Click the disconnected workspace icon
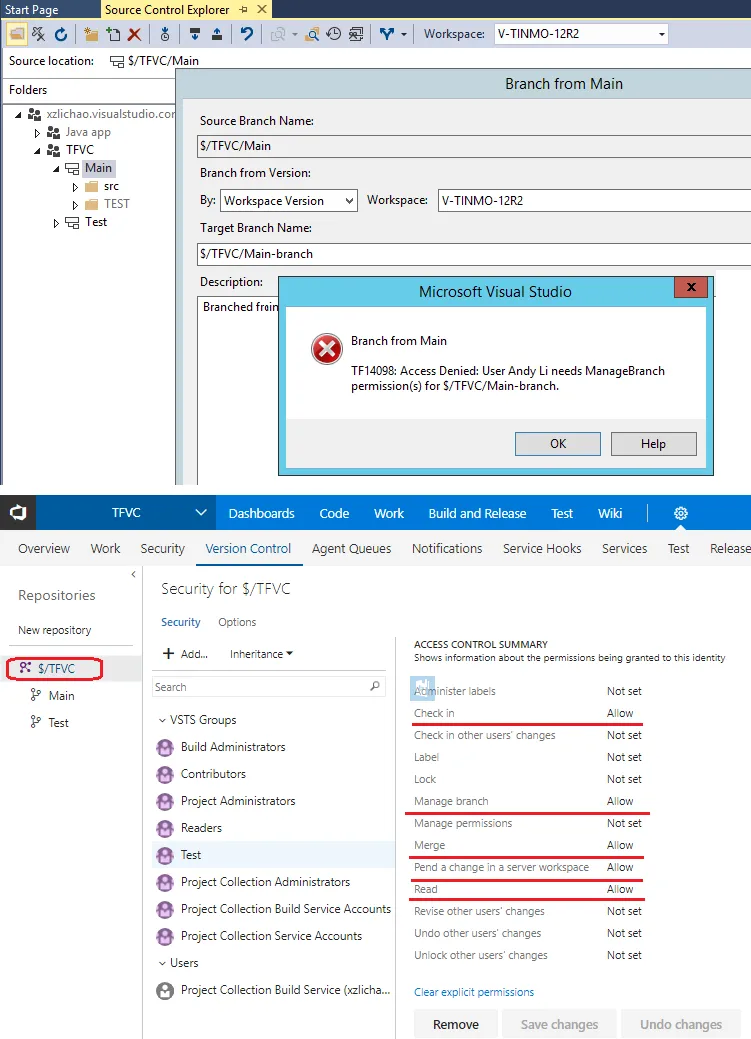Viewport: 751px width, 1039px height. pyautogui.click(x=38, y=34)
